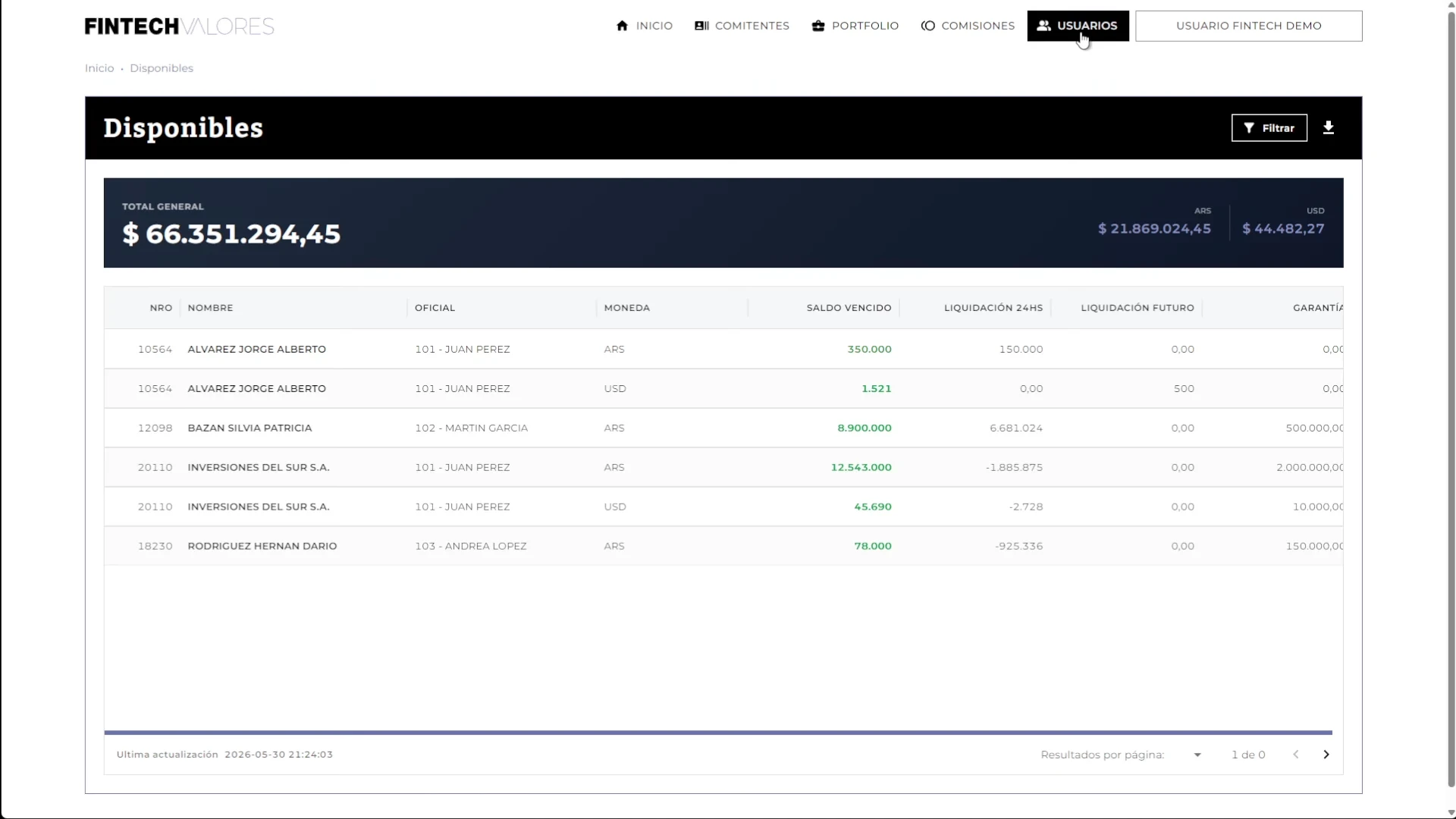Image resolution: width=1456 pixels, height=819 pixels.
Task: Click the saldo vencido value 350.000
Action: [x=869, y=350]
